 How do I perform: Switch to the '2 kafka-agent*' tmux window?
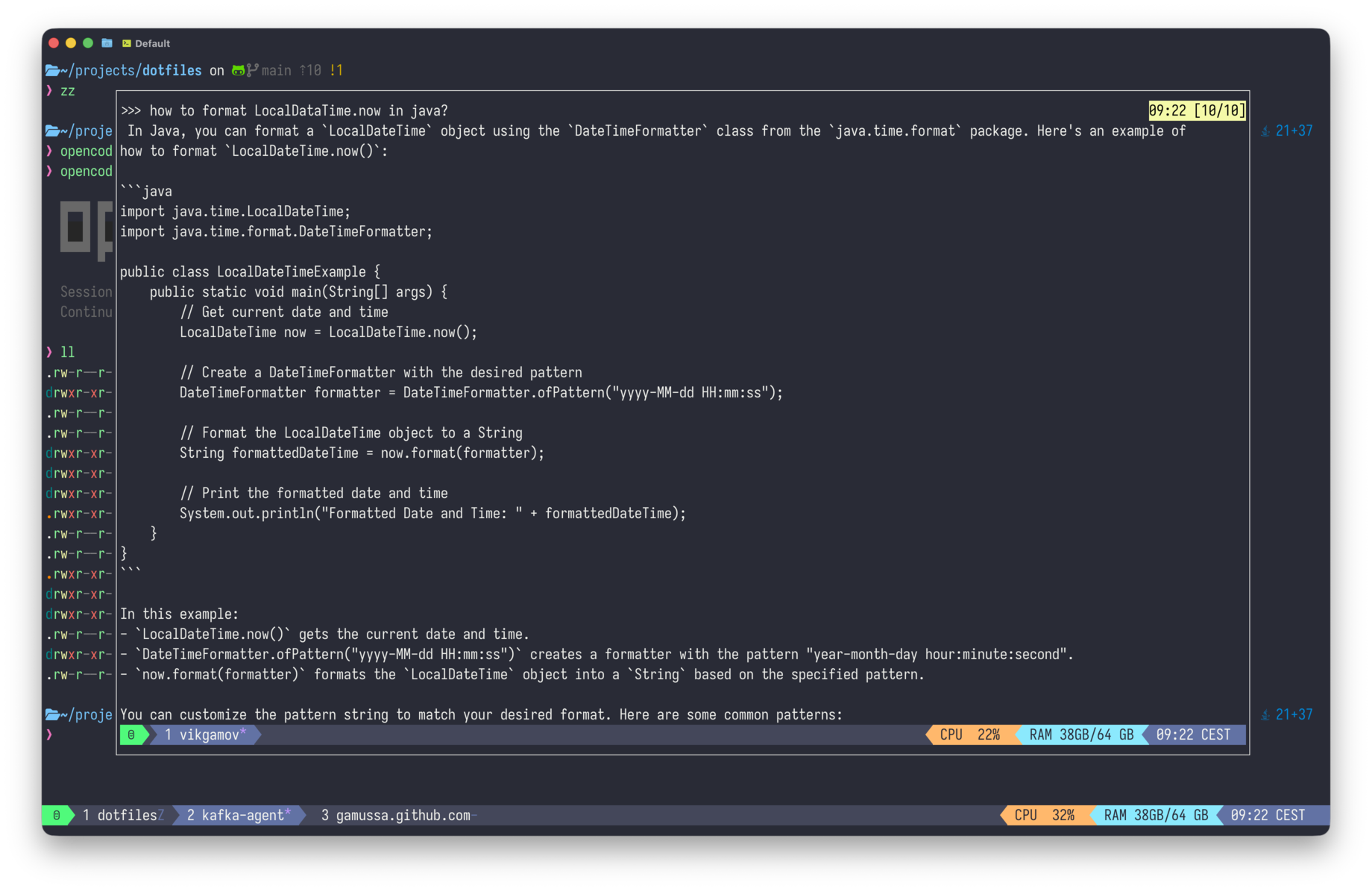click(x=239, y=815)
